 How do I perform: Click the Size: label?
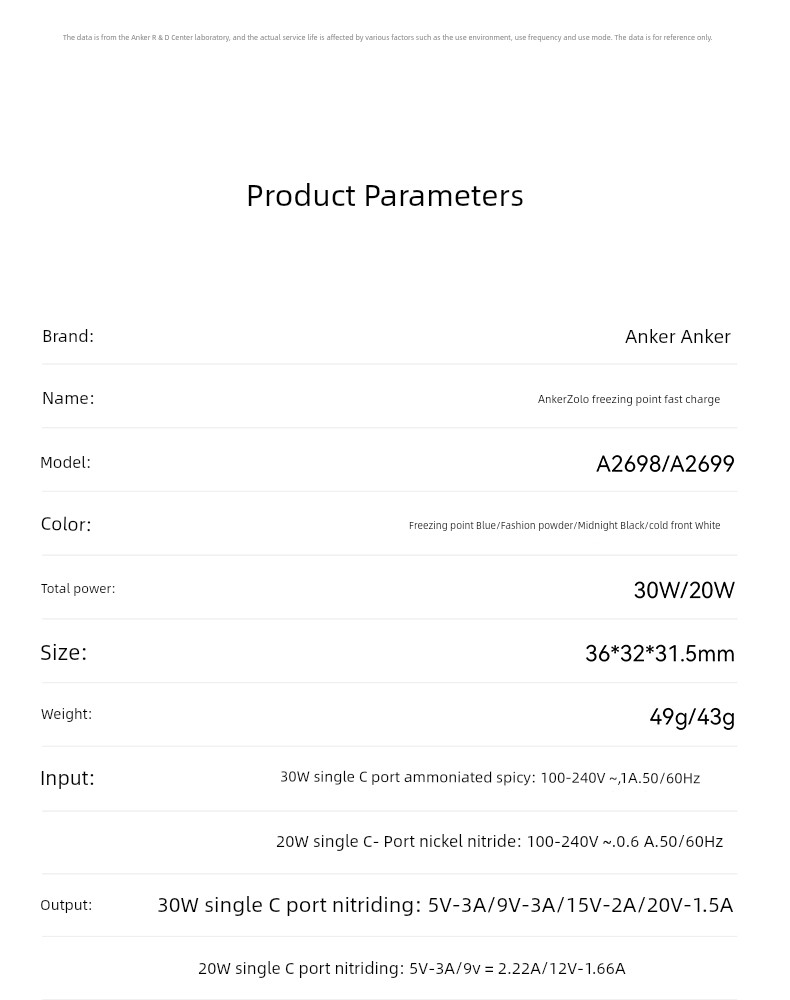64,652
